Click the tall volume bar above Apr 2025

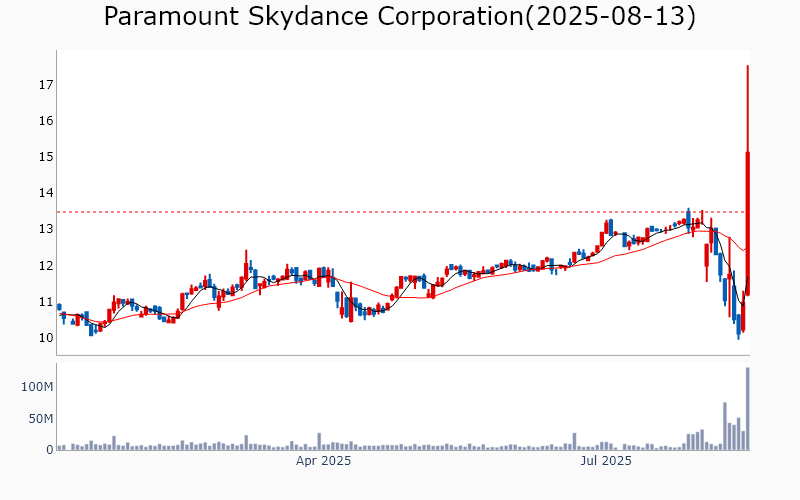pos(319,441)
